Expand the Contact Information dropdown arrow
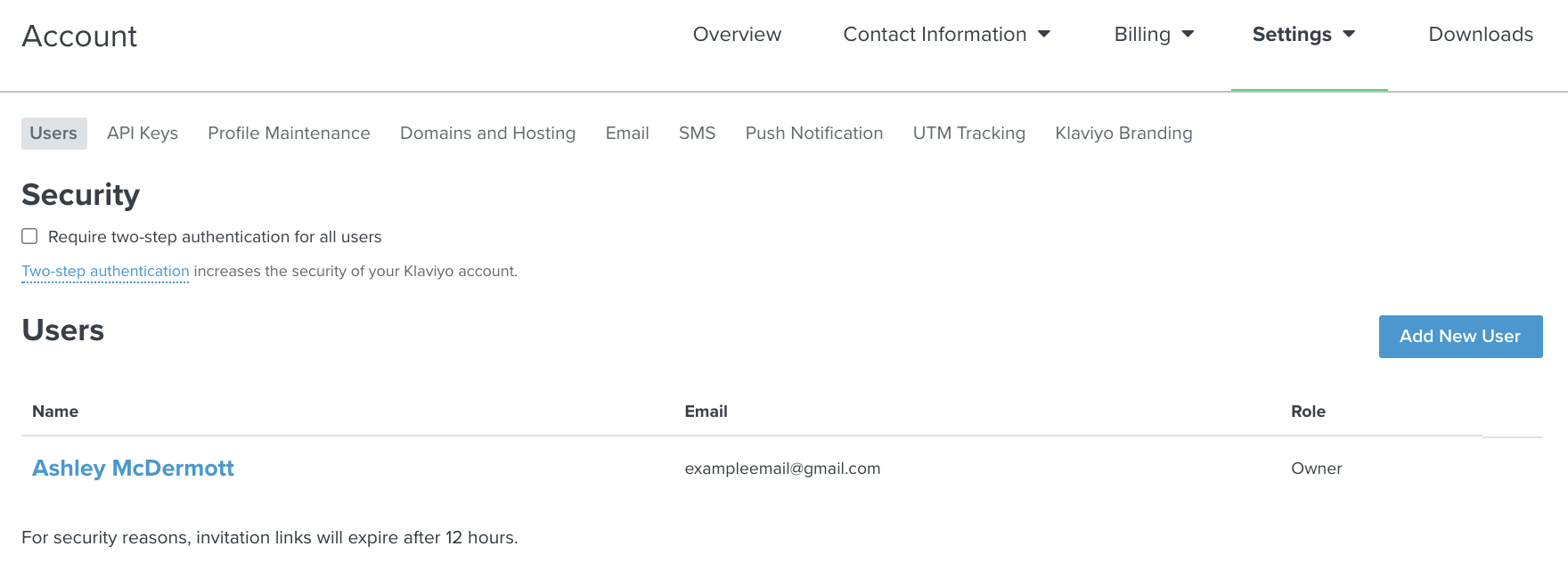Image resolution: width=1568 pixels, height=579 pixels. (x=1044, y=34)
